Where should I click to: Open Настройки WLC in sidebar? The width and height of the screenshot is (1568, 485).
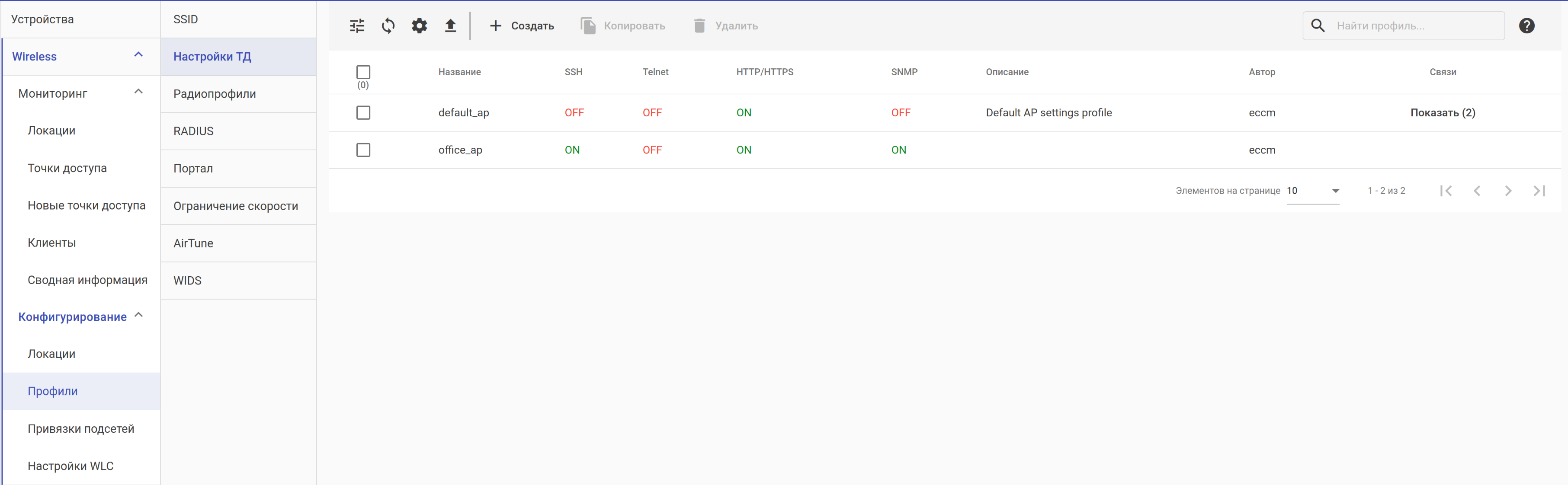(71, 466)
